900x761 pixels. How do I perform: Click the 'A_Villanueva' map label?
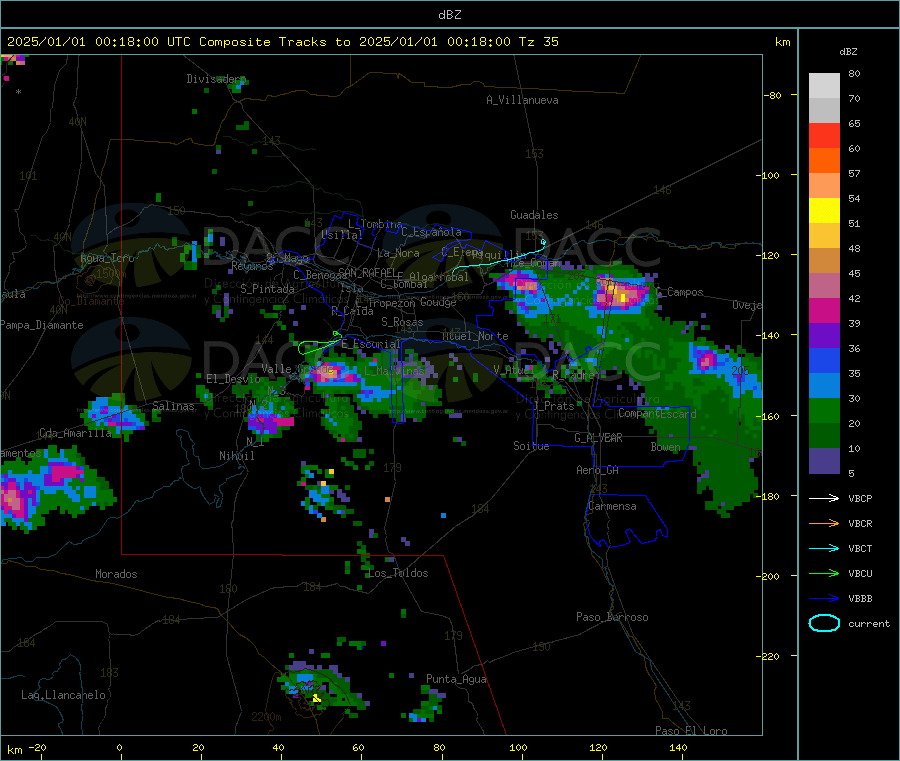(x=522, y=100)
